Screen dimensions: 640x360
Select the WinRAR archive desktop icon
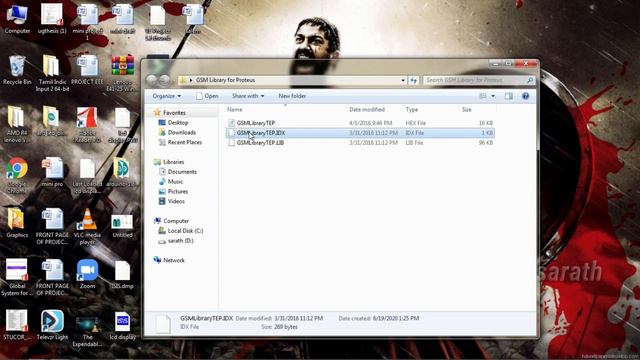click(122, 73)
